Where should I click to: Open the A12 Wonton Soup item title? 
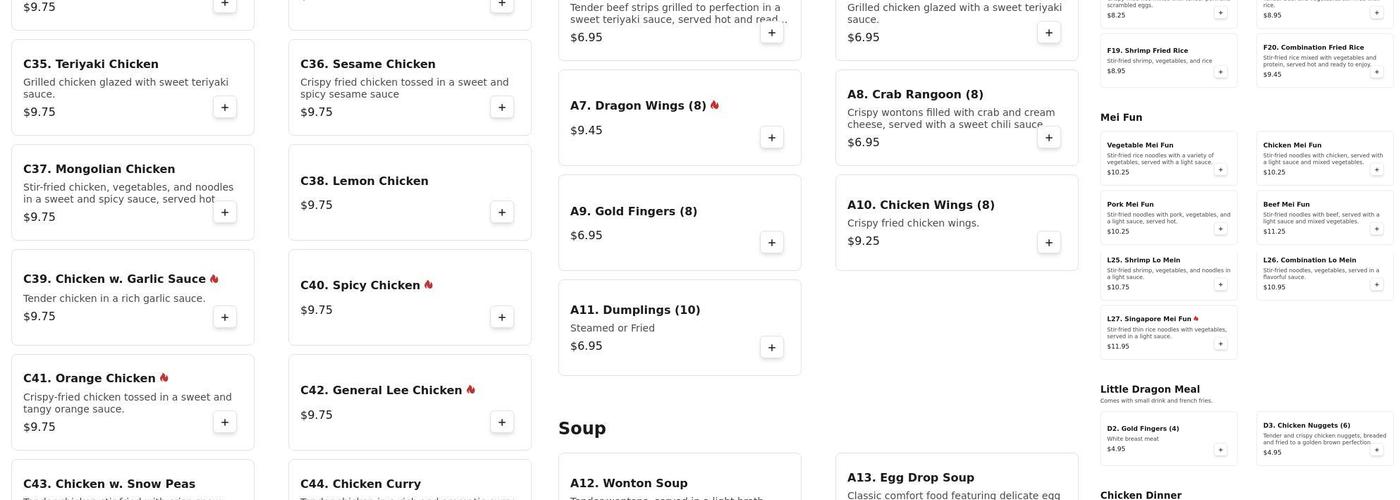pos(629,484)
